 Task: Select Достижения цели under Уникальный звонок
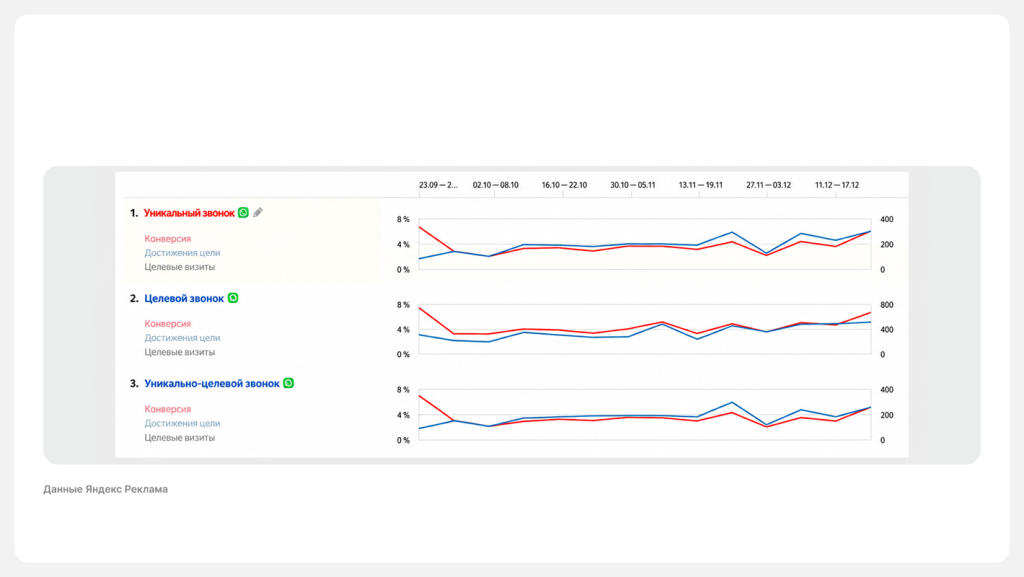182,253
